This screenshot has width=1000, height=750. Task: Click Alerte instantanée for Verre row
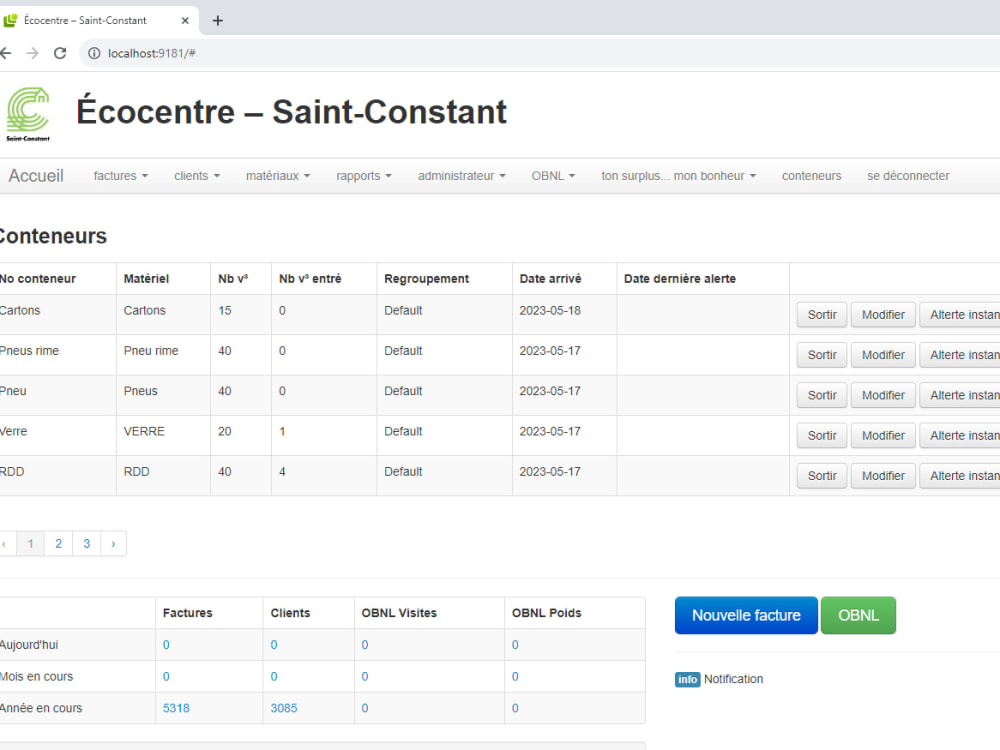(960, 435)
